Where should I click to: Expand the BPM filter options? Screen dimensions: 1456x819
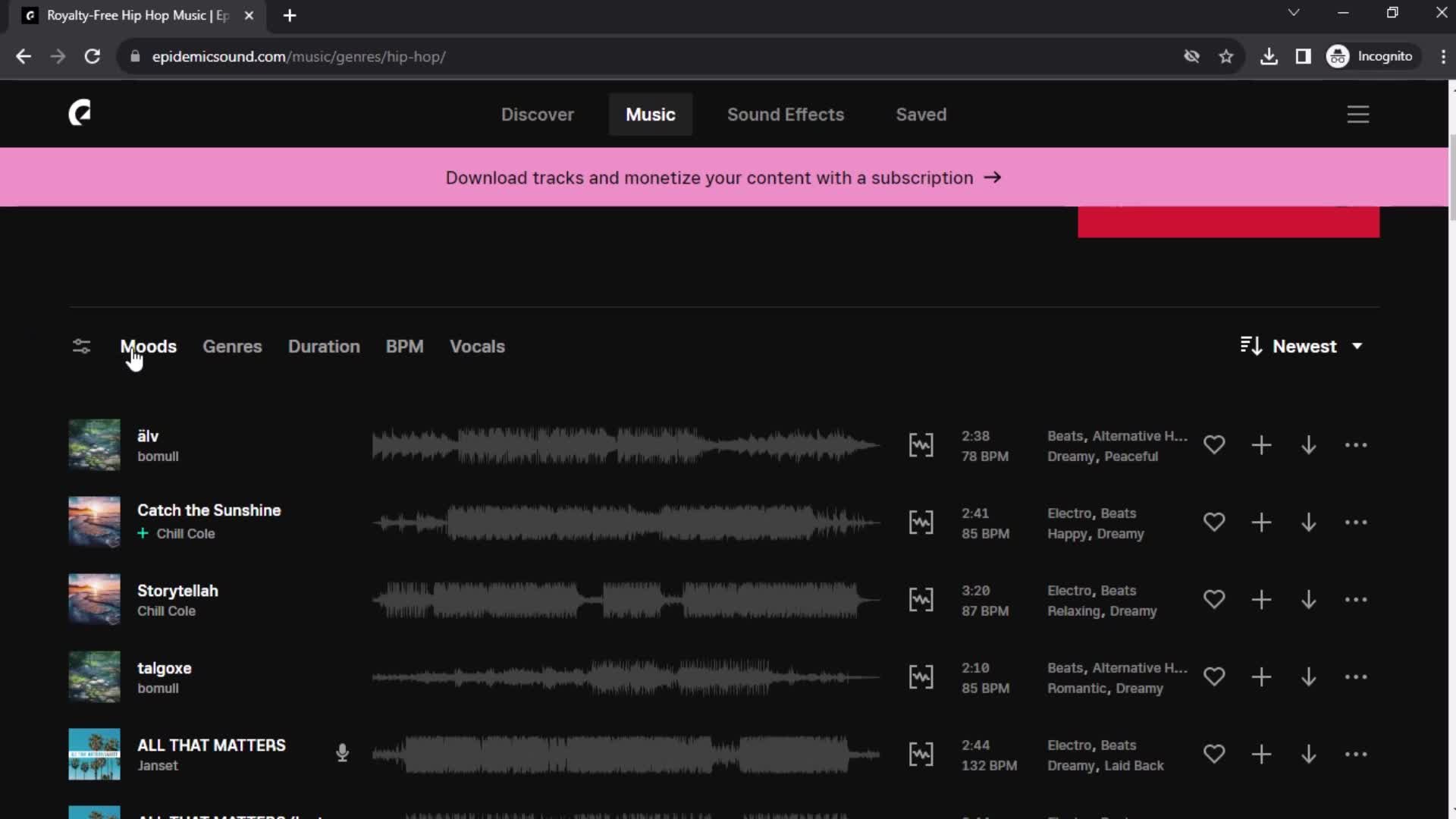point(405,346)
